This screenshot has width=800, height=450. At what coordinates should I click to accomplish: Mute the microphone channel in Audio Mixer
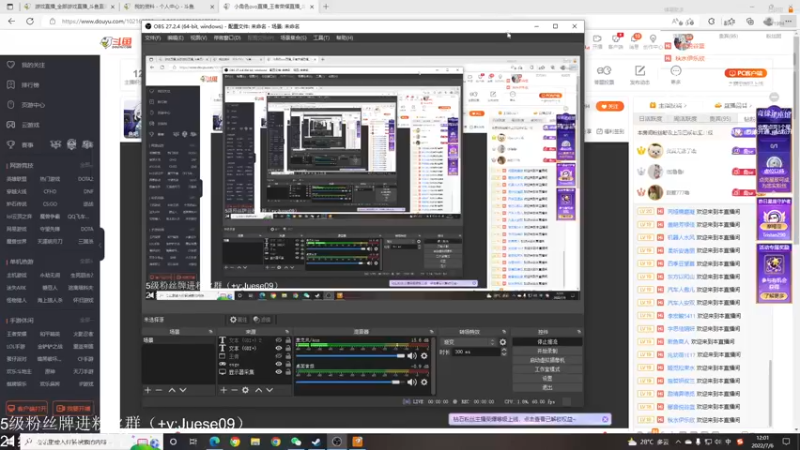coord(412,356)
